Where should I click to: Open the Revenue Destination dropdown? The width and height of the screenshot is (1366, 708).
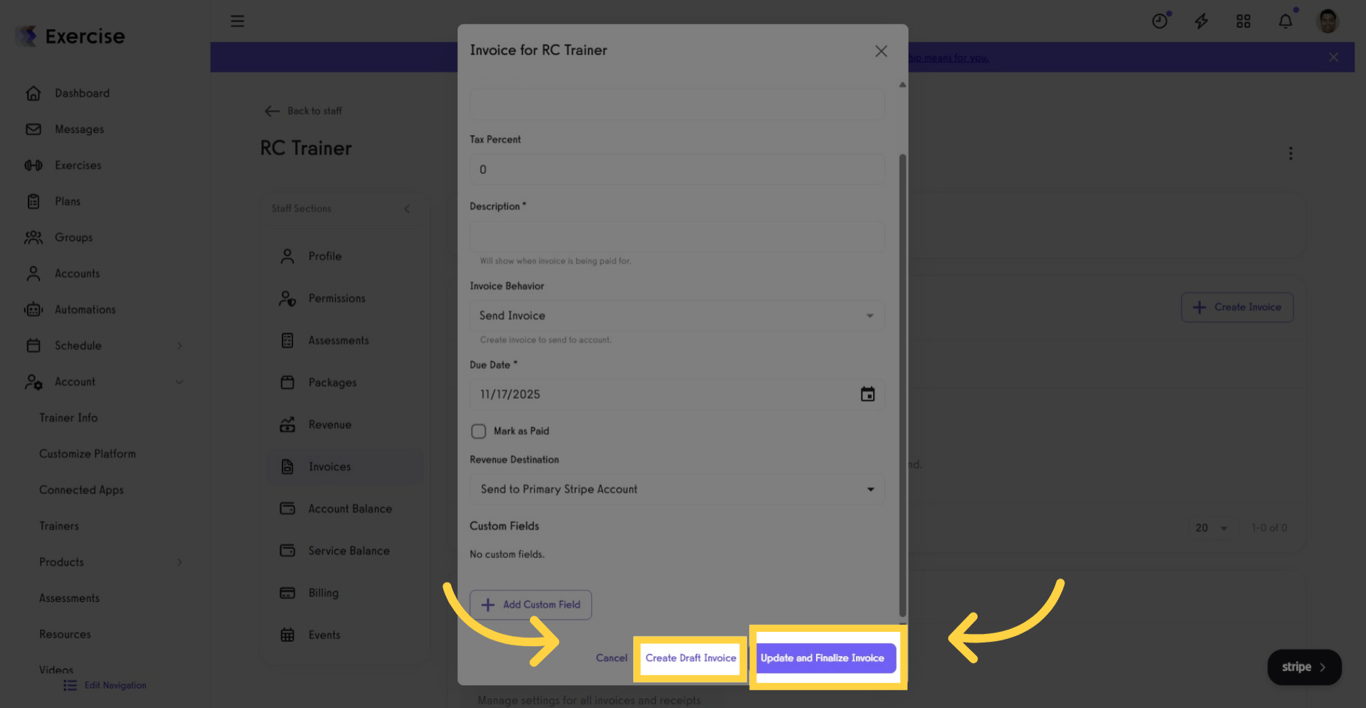(x=677, y=489)
